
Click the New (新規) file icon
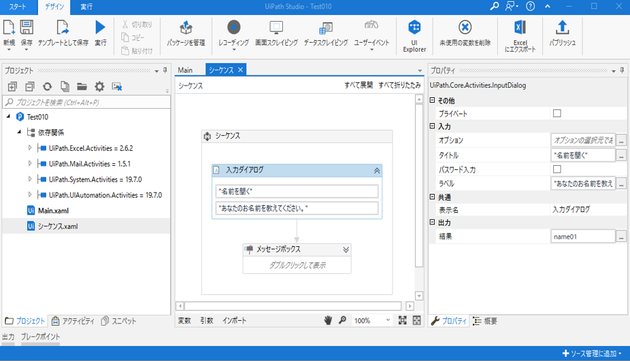pos(9,28)
